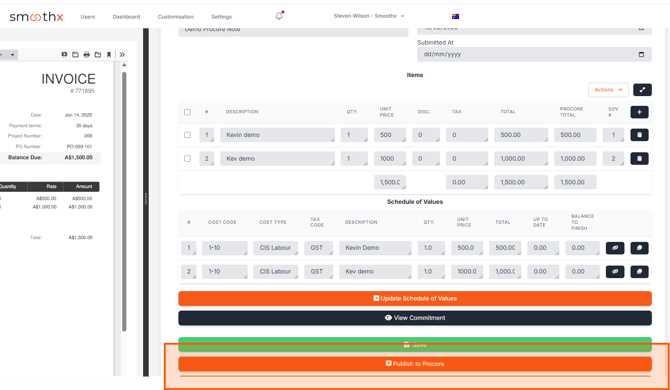Tick the Kev demo item checkbox
The image size is (670, 390).
coord(187,158)
